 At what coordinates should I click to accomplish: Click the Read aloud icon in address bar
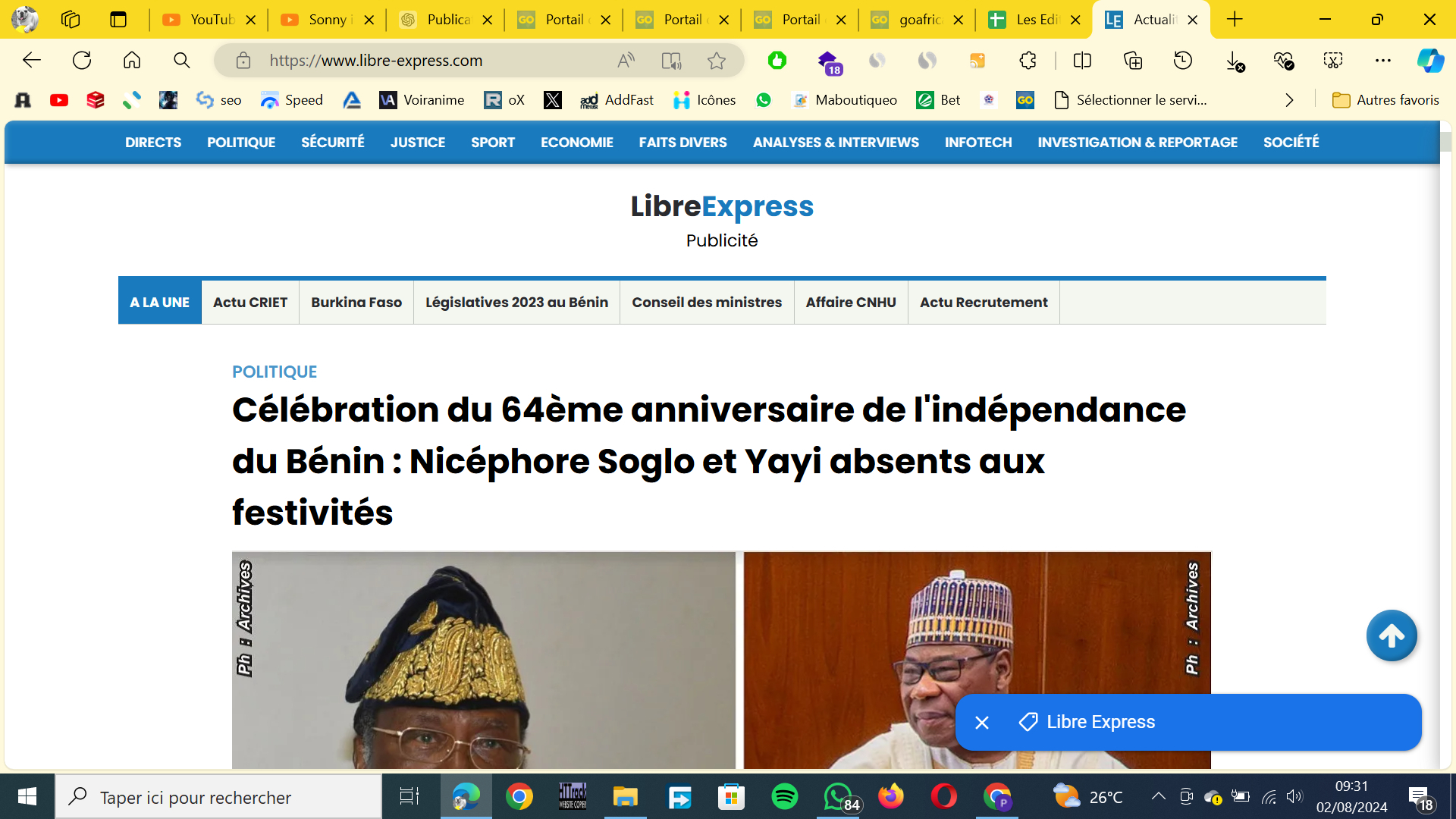tap(626, 61)
